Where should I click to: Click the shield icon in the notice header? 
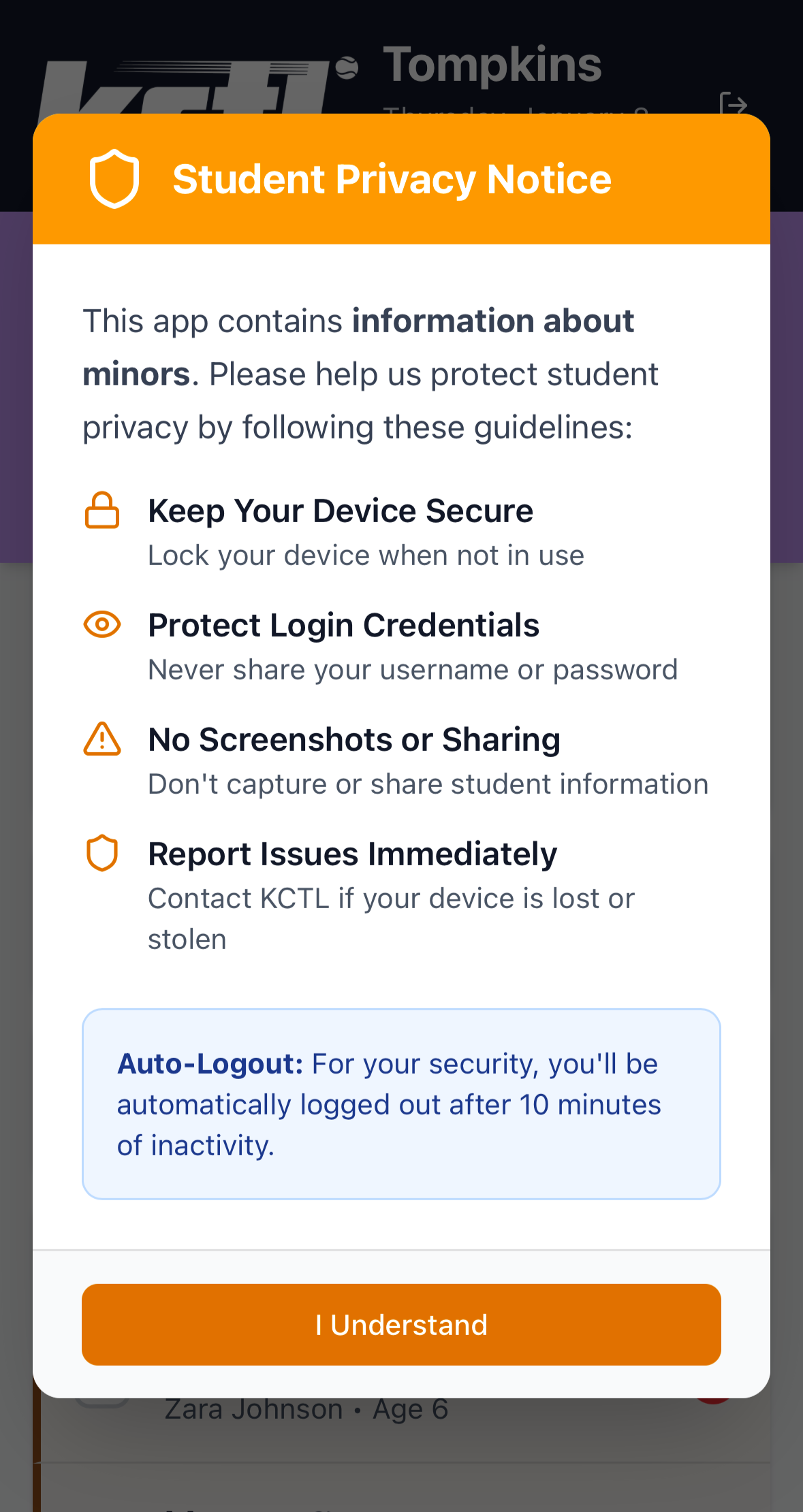click(x=114, y=178)
